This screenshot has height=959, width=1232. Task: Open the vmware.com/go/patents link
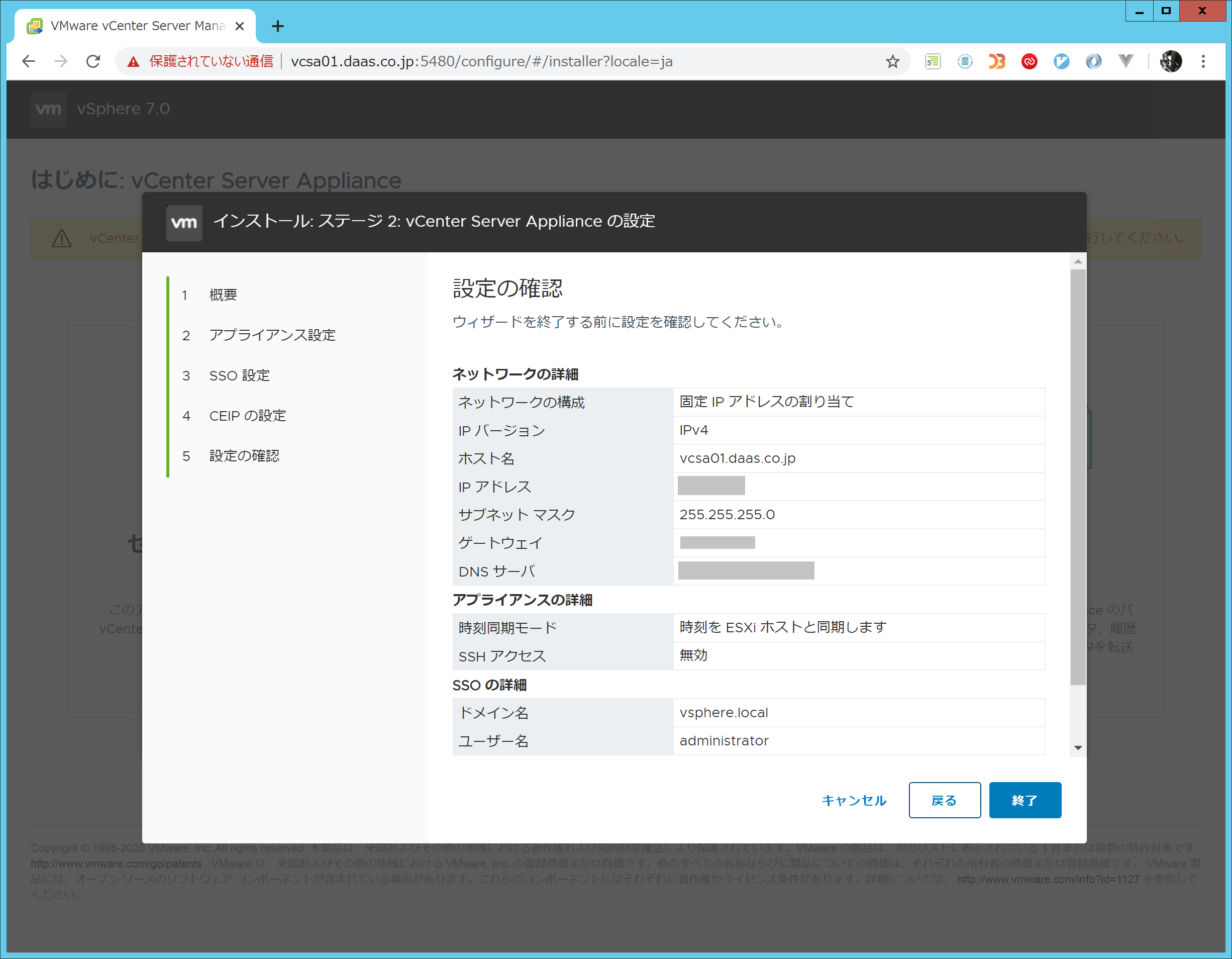click(x=116, y=864)
